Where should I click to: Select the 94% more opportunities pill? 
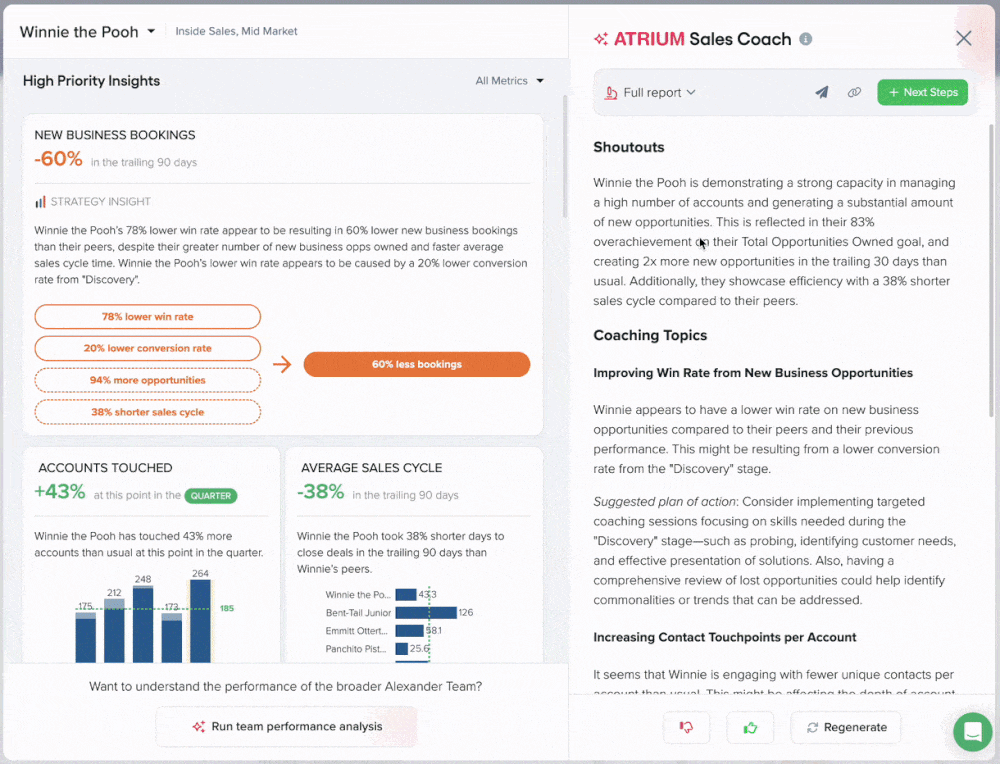coord(148,380)
